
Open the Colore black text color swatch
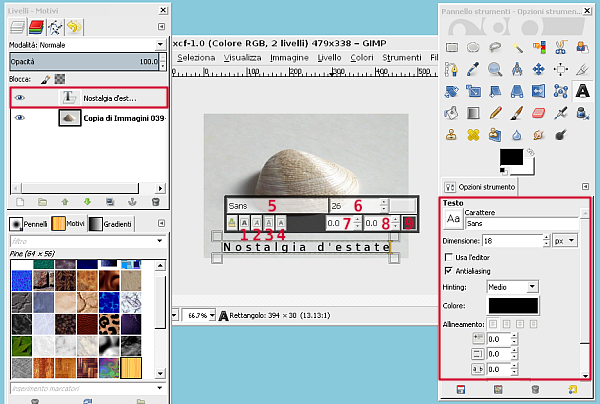[x=512, y=305]
